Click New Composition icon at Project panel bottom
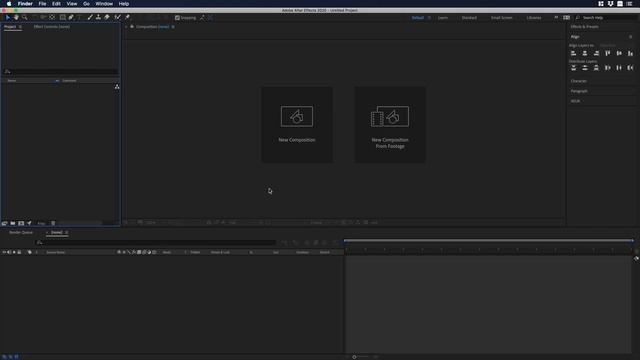640x360 pixels. (21, 223)
